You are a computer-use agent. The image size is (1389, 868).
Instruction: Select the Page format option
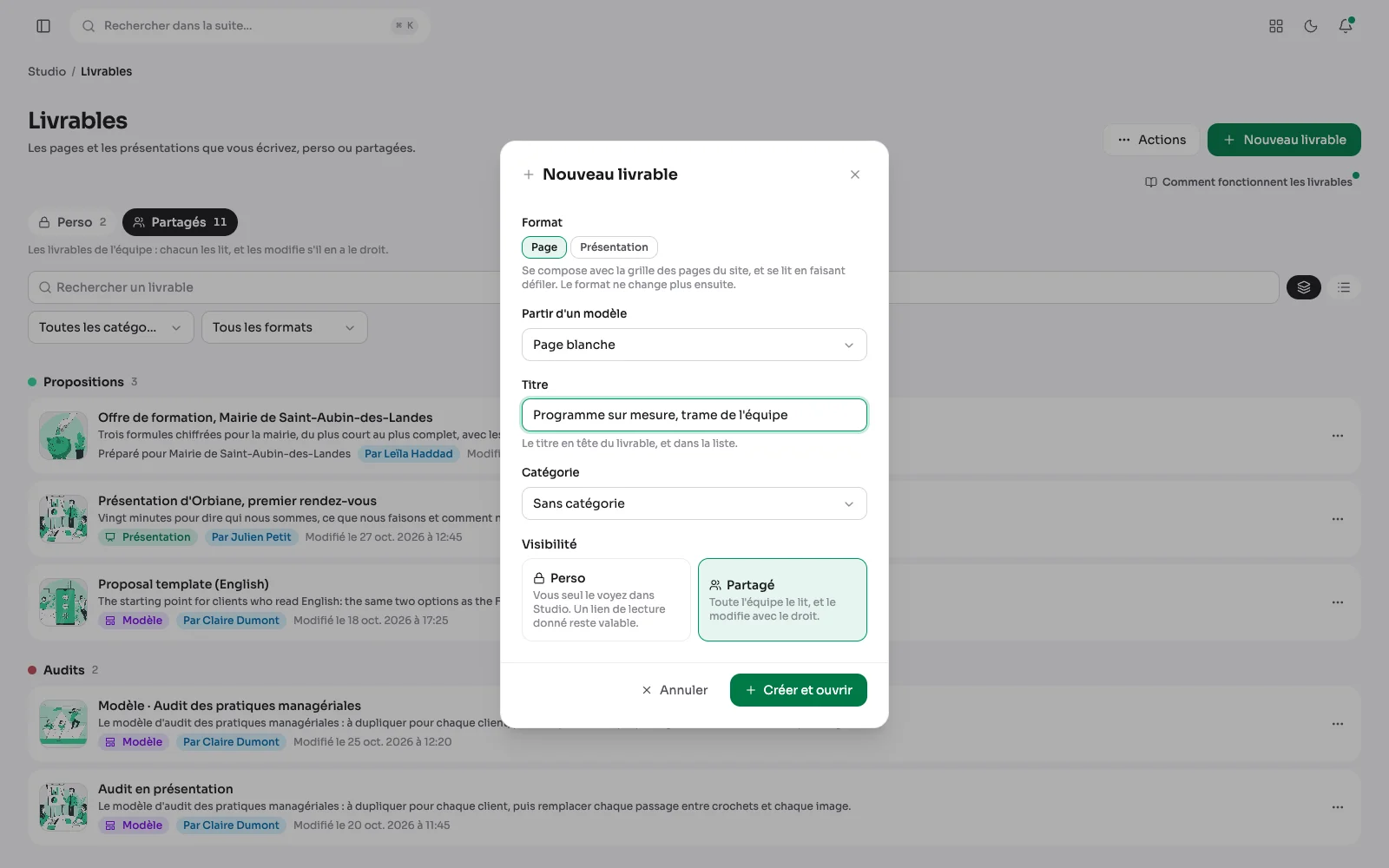tap(544, 247)
